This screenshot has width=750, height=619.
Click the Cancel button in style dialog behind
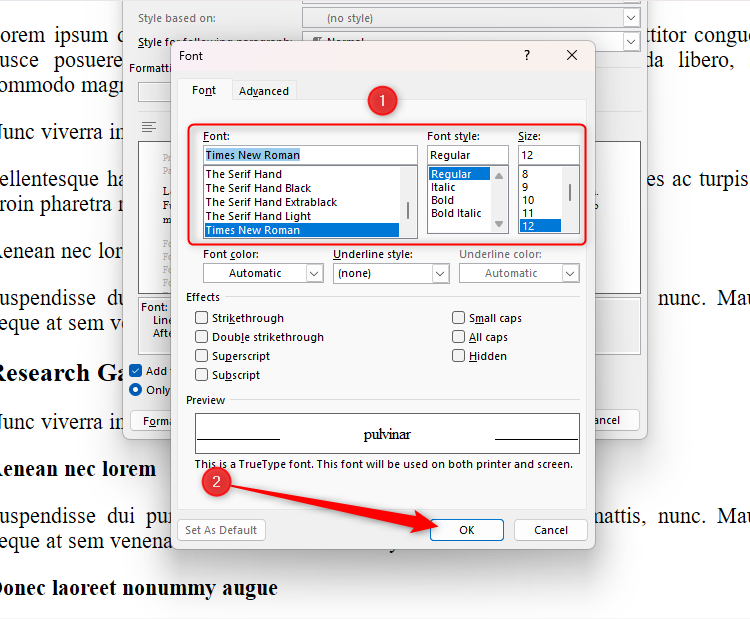click(x=617, y=420)
